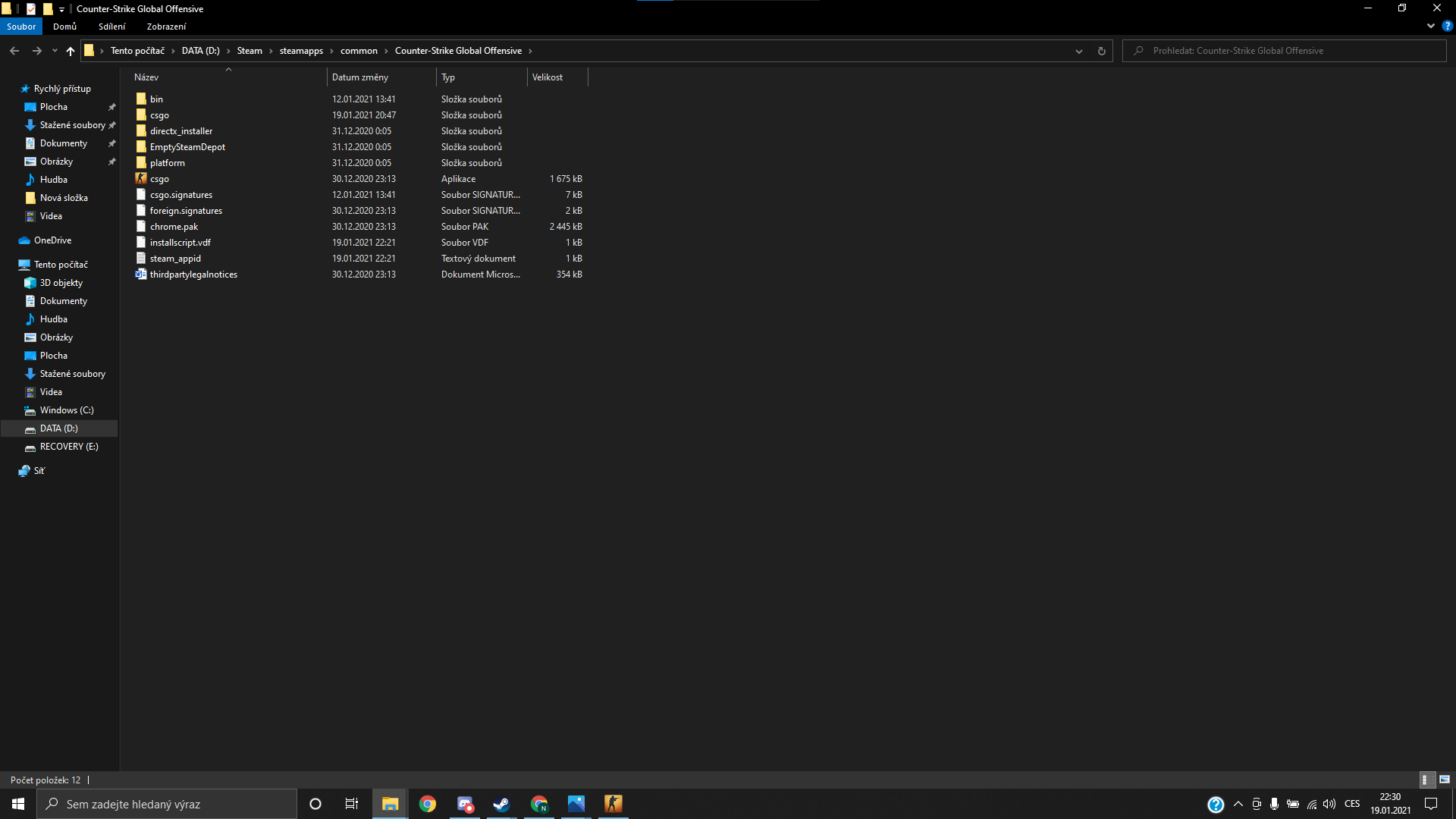Click the Prohledat search input field
The image size is (1456, 819).
pyautogui.click(x=1289, y=51)
